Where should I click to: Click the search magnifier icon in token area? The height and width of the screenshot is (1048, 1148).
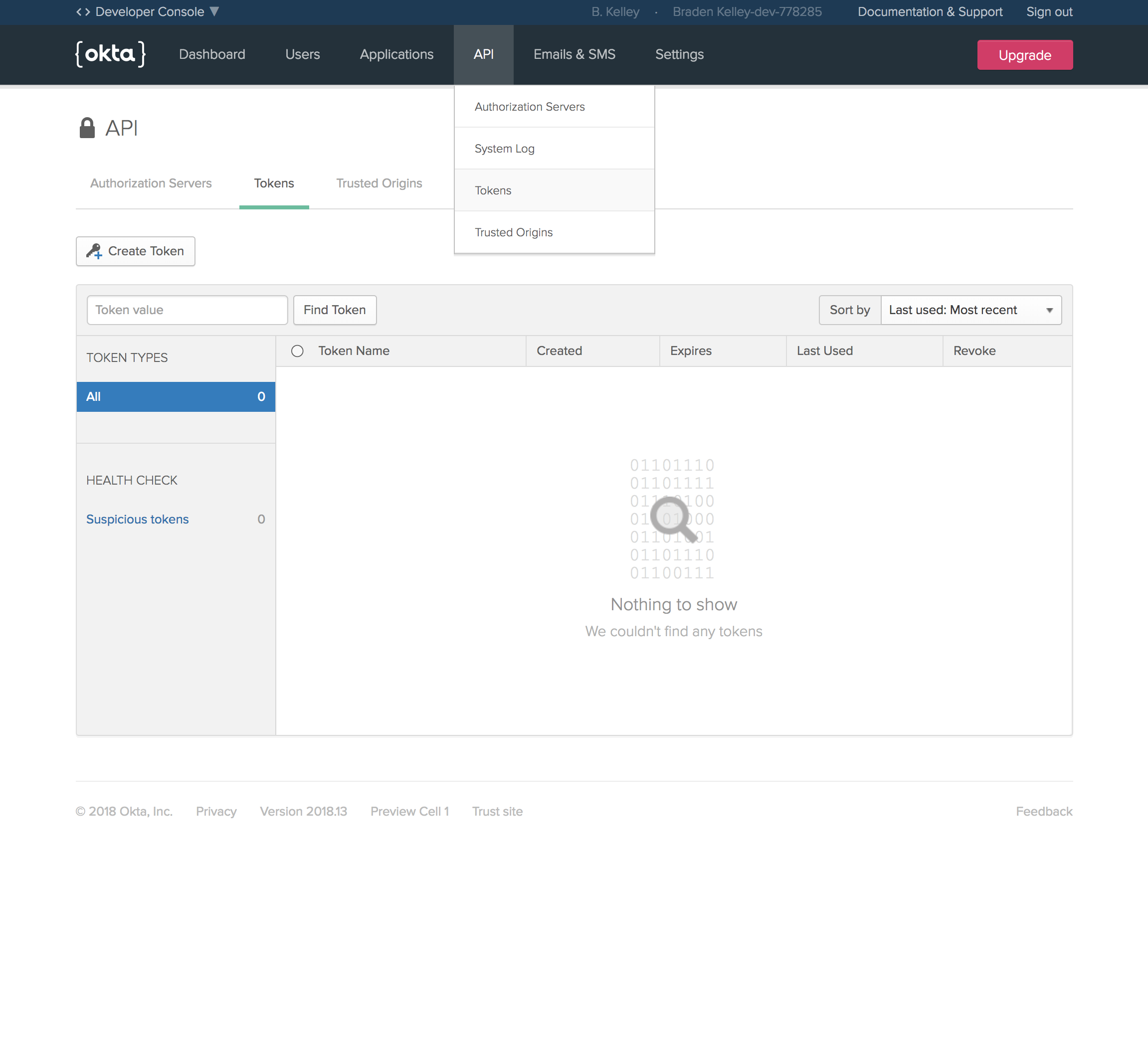pyautogui.click(x=672, y=518)
